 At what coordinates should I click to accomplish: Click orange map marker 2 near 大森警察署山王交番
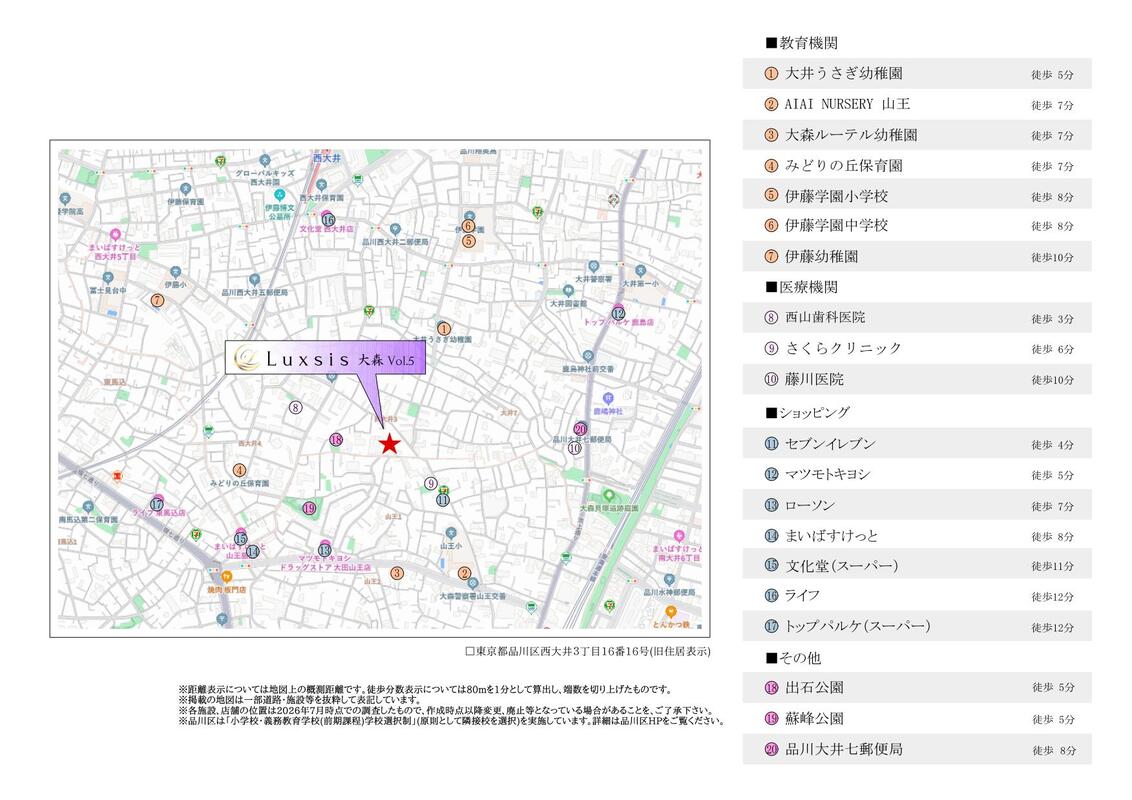click(464, 573)
